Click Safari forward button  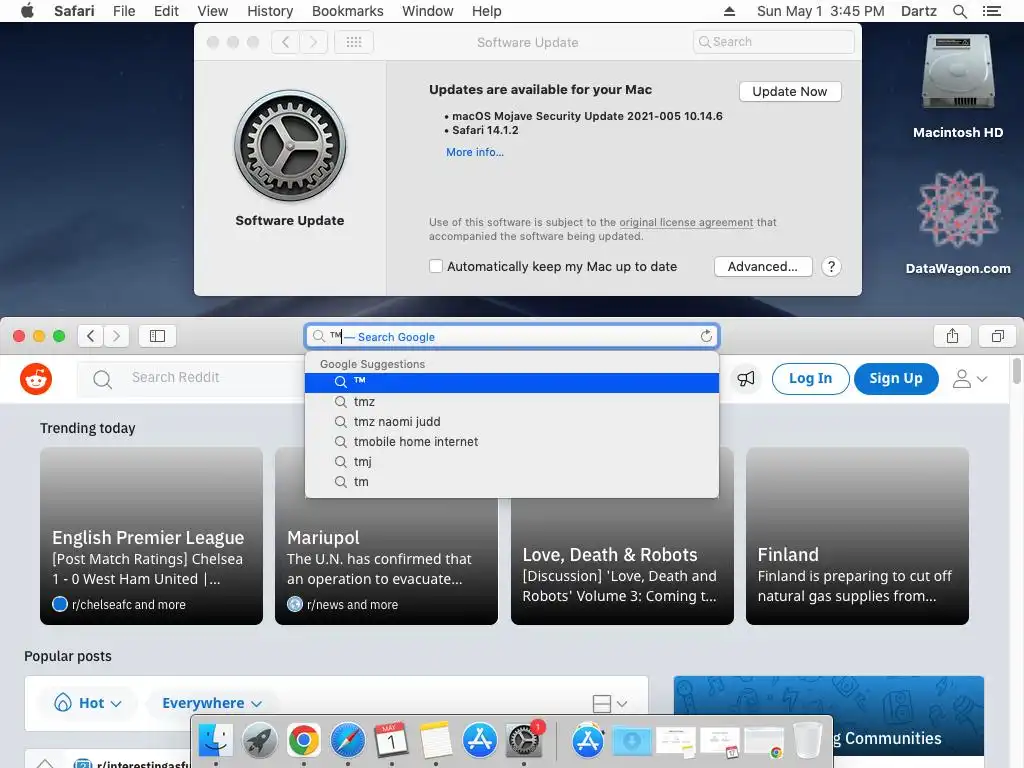coord(116,336)
